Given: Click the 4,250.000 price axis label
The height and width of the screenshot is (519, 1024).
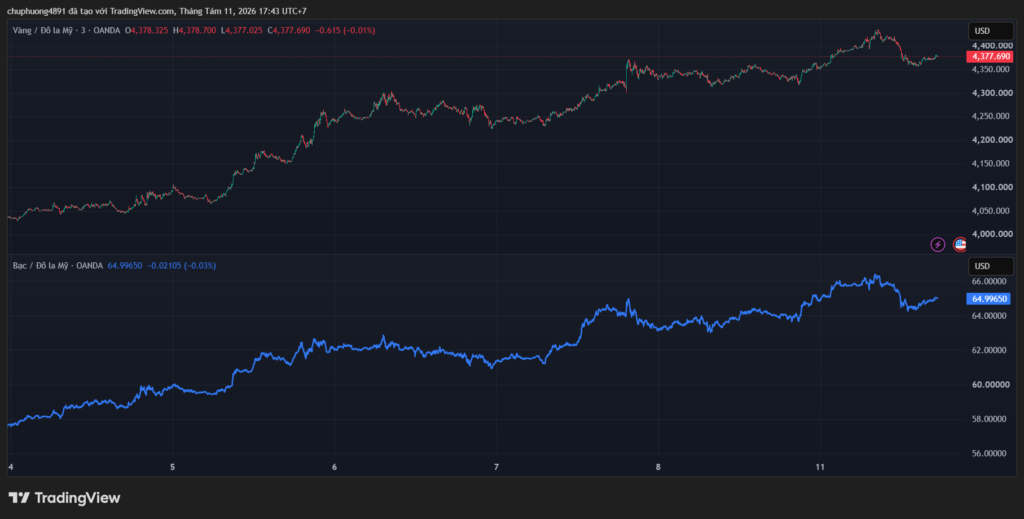Looking at the screenshot, I should click(x=992, y=117).
